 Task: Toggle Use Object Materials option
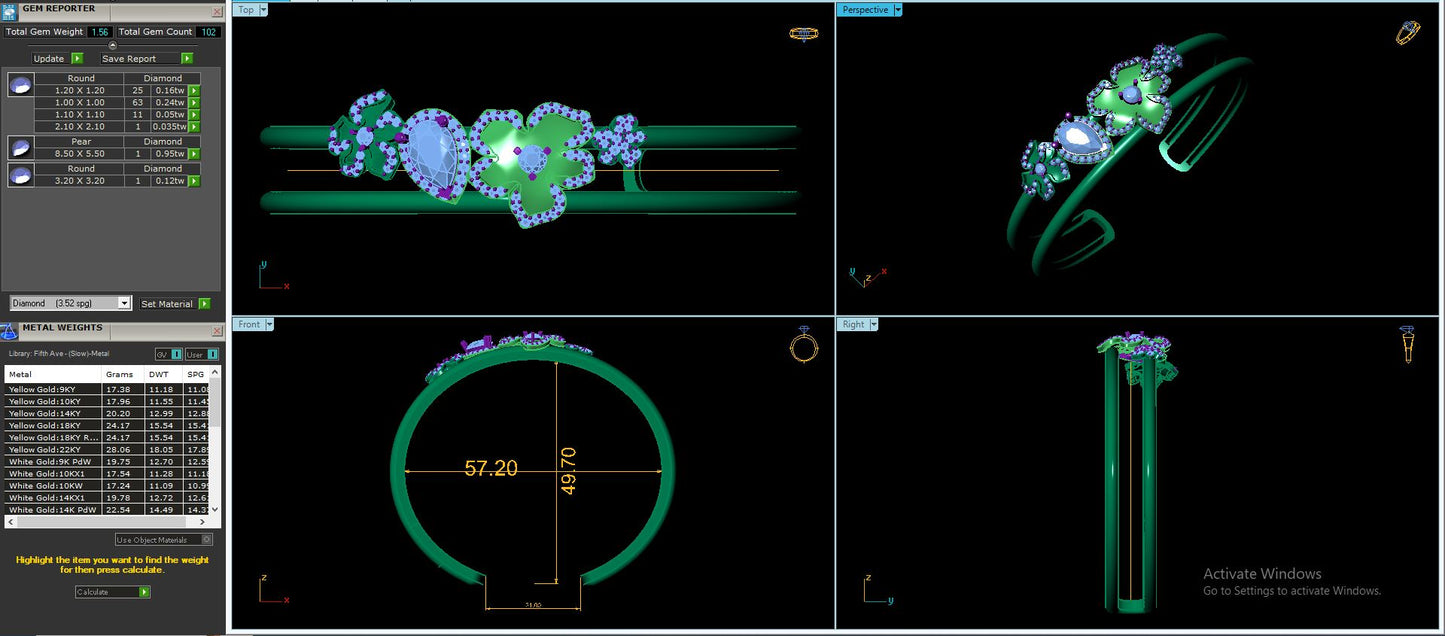[164, 540]
